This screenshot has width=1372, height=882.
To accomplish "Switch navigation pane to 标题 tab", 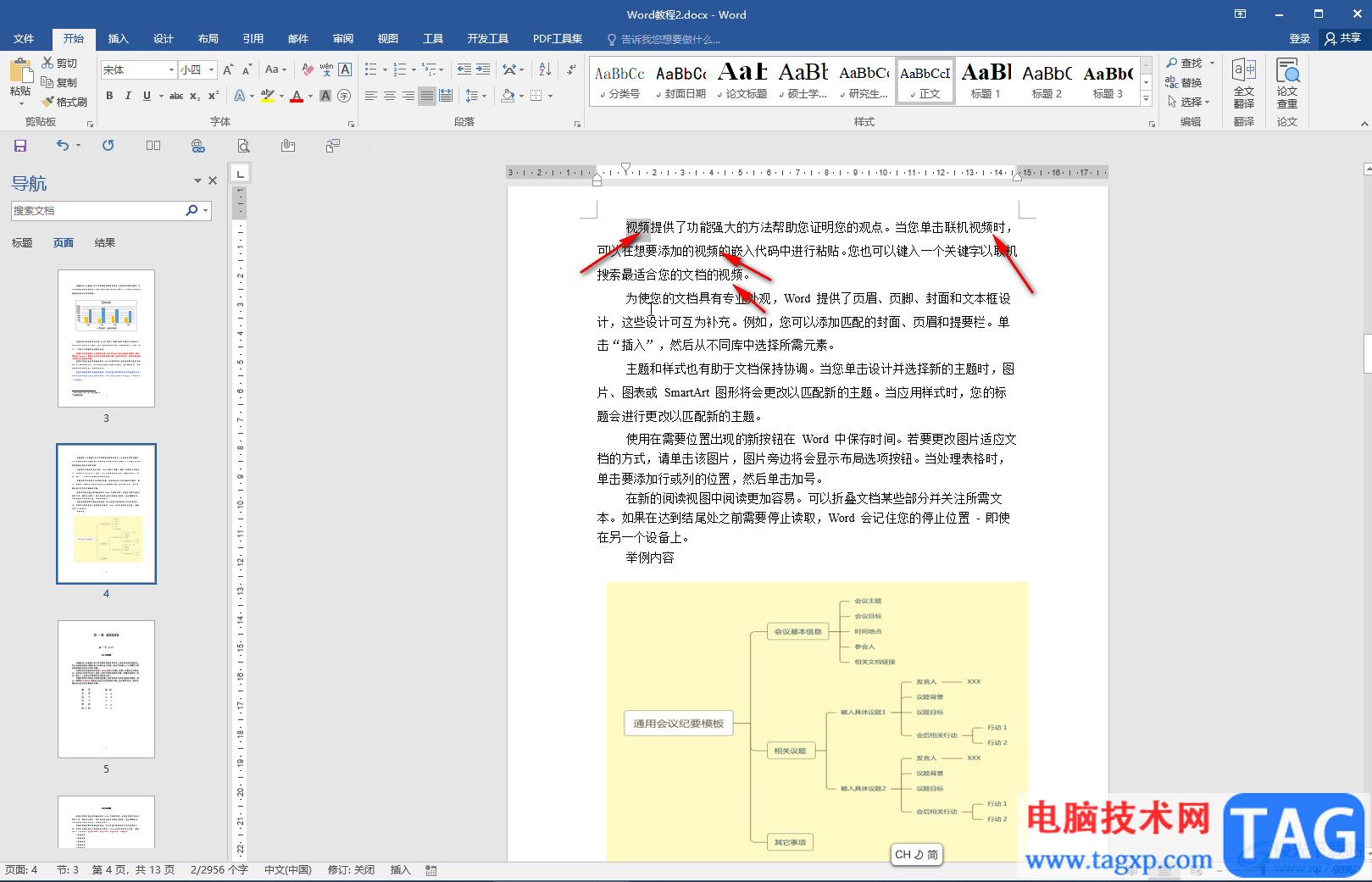I will pyautogui.click(x=22, y=243).
